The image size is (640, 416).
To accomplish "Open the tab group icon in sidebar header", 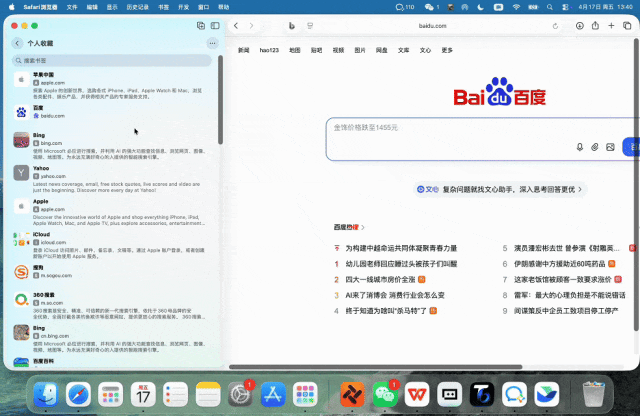I will point(201,26).
